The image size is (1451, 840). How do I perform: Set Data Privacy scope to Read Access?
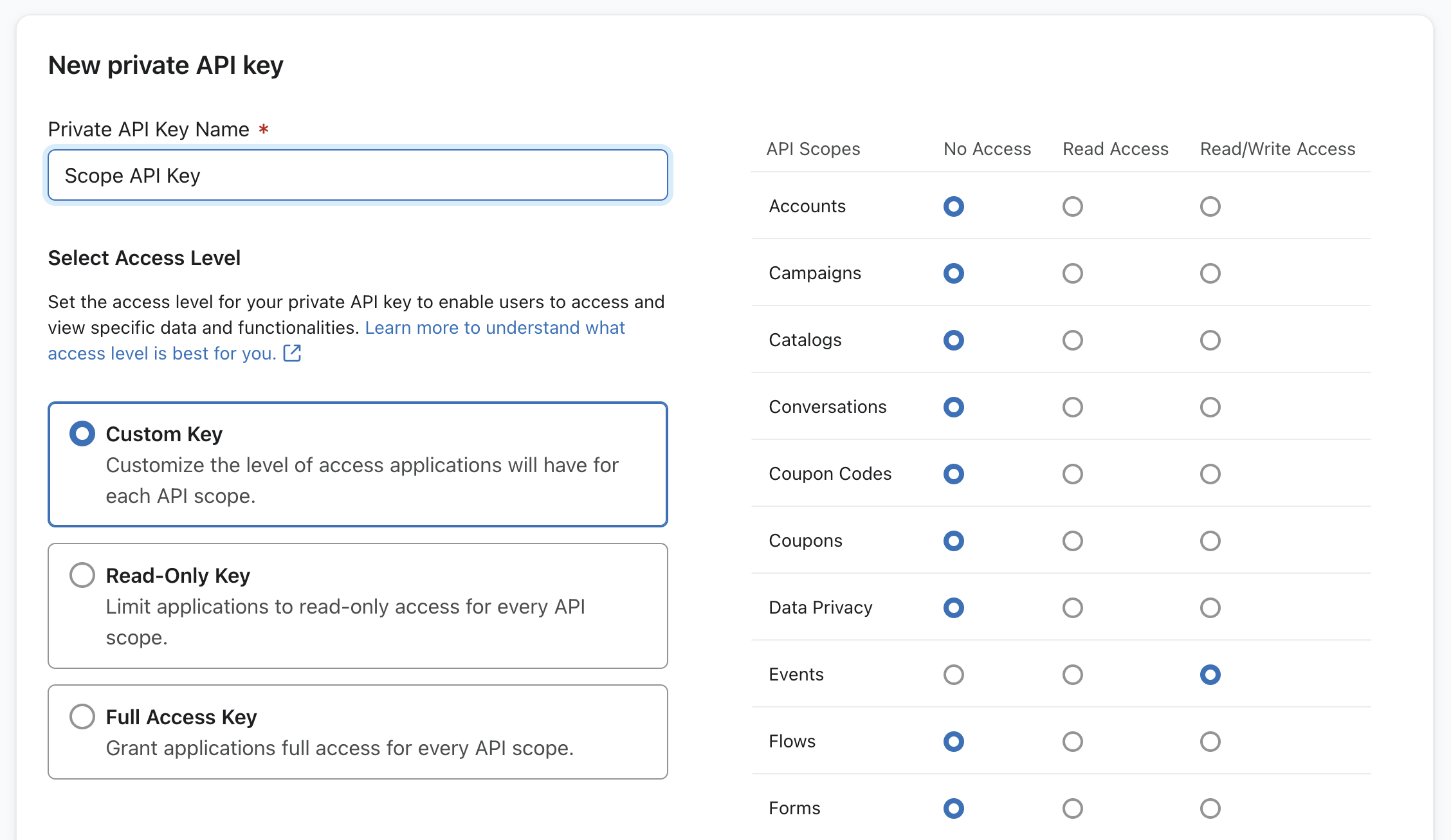click(1072, 608)
